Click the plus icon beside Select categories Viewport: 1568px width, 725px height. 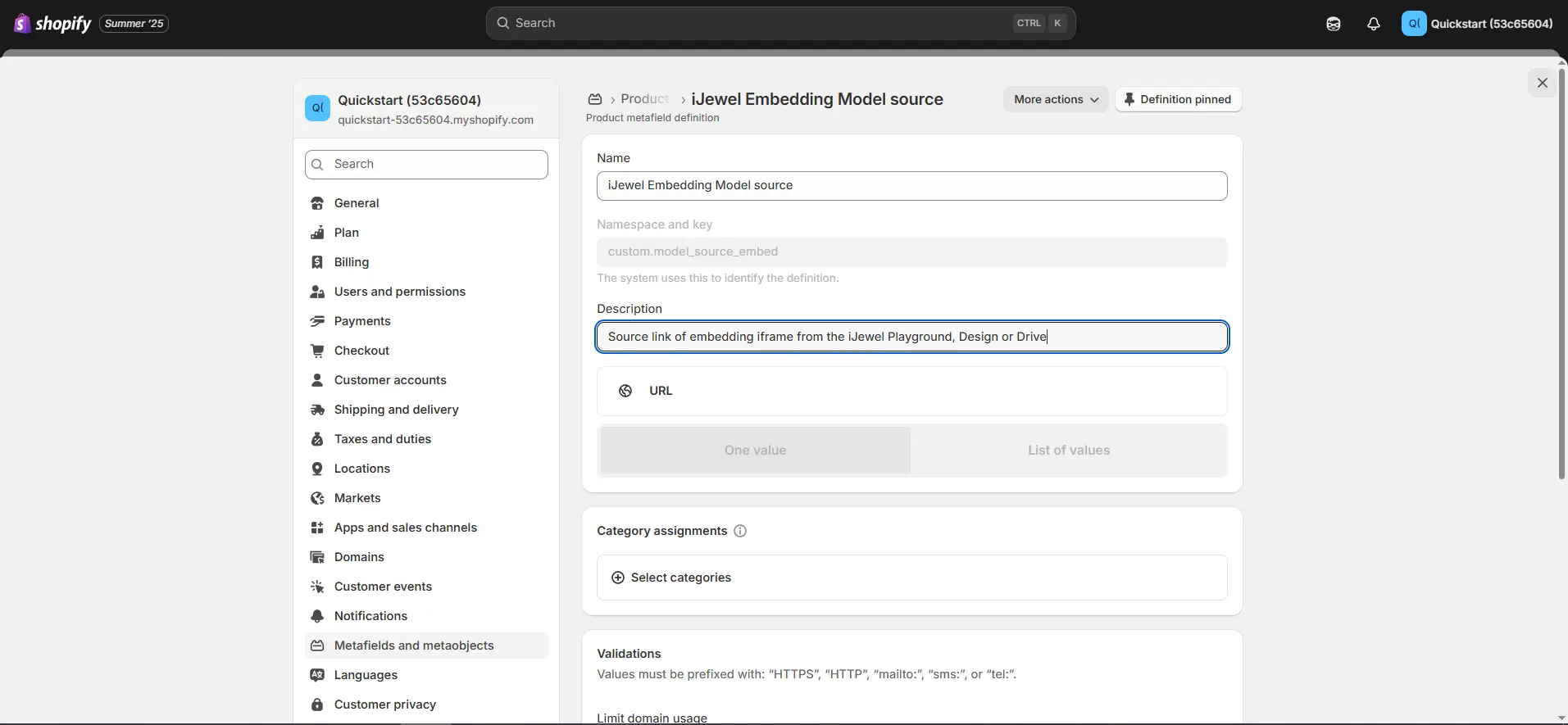[618, 578]
